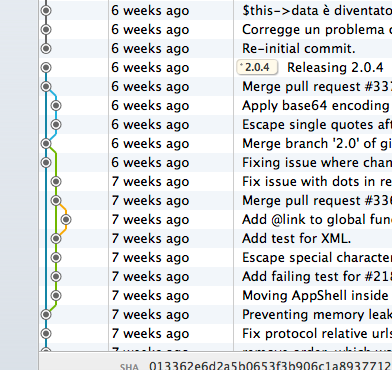Click graph node for Escape special character commit
392x370 pixels.
pyautogui.click(x=56, y=258)
